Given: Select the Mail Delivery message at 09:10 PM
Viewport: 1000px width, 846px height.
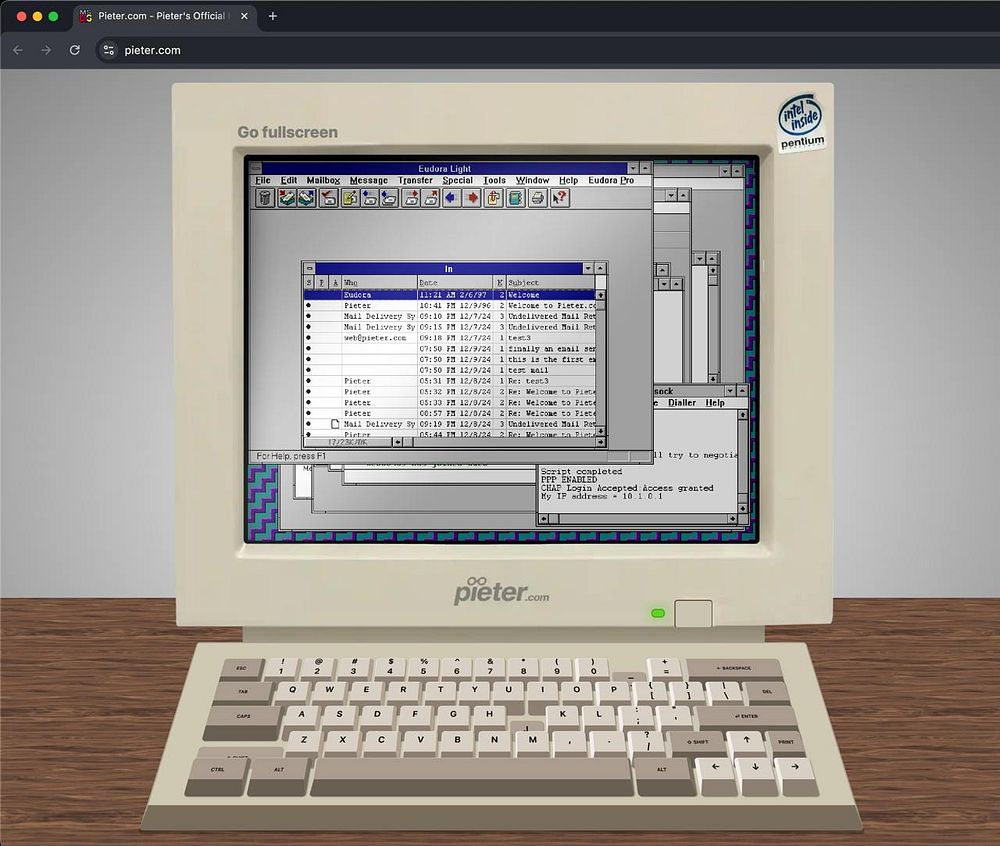Looking at the screenshot, I should click(450, 316).
